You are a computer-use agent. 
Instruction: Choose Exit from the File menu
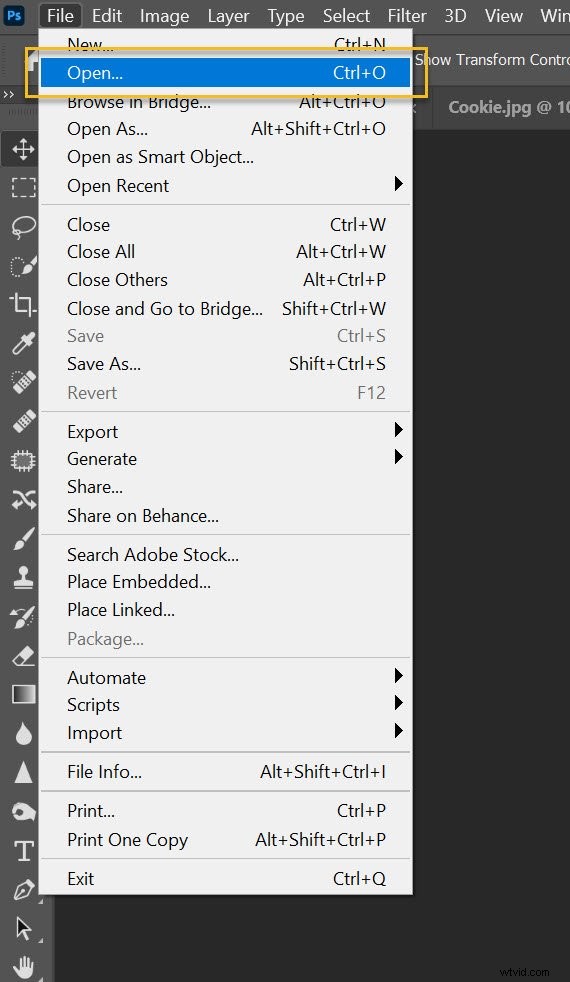point(225,879)
